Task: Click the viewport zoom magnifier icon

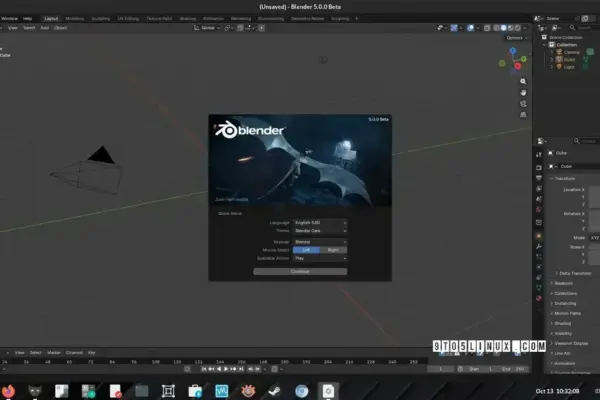Action: [523, 82]
